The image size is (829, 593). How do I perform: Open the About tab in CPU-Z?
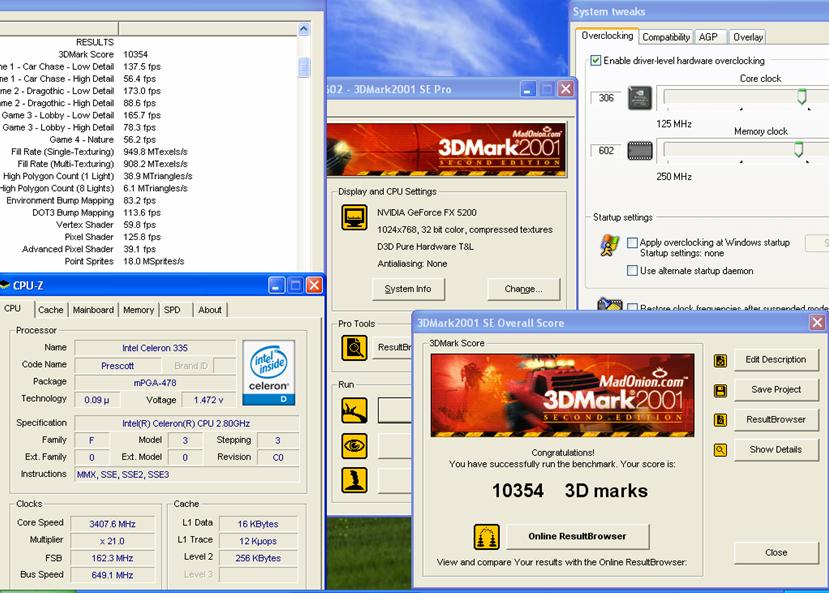click(x=210, y=310)
